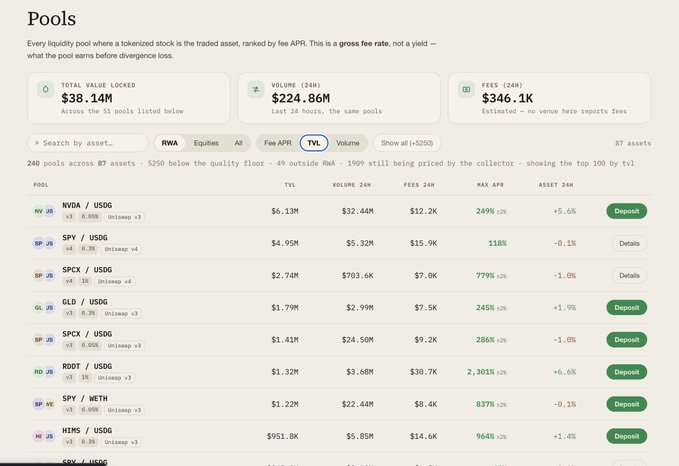The height and width of the screenshot is (466, 679).
Task: Click the TVL column header
Action: 290,185
